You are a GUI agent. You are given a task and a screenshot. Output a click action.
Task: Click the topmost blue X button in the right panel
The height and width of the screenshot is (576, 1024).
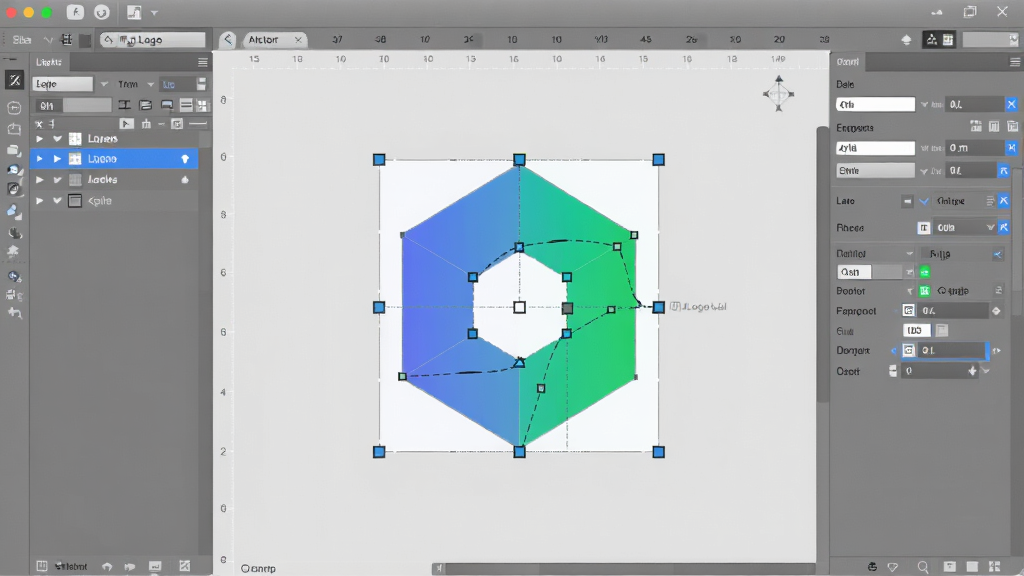coord(1012,104)
